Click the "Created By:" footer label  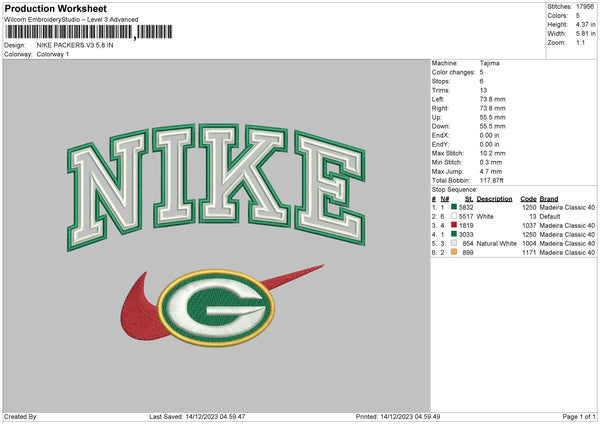[21, 417]
